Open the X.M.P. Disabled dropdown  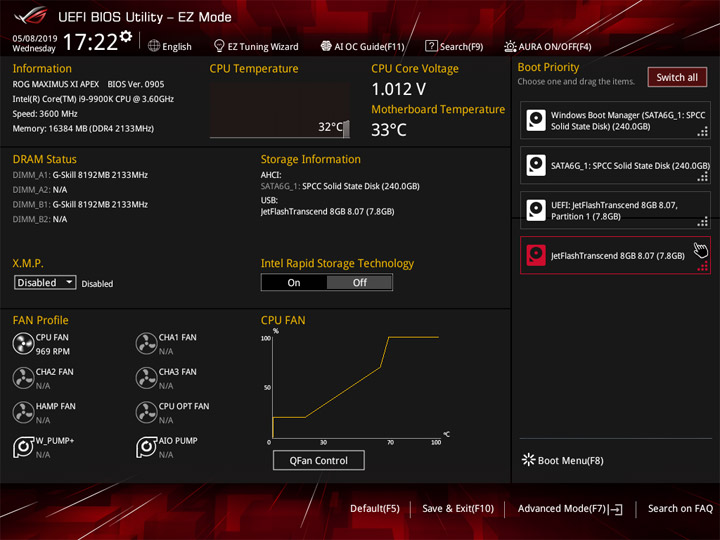[45, 282]
